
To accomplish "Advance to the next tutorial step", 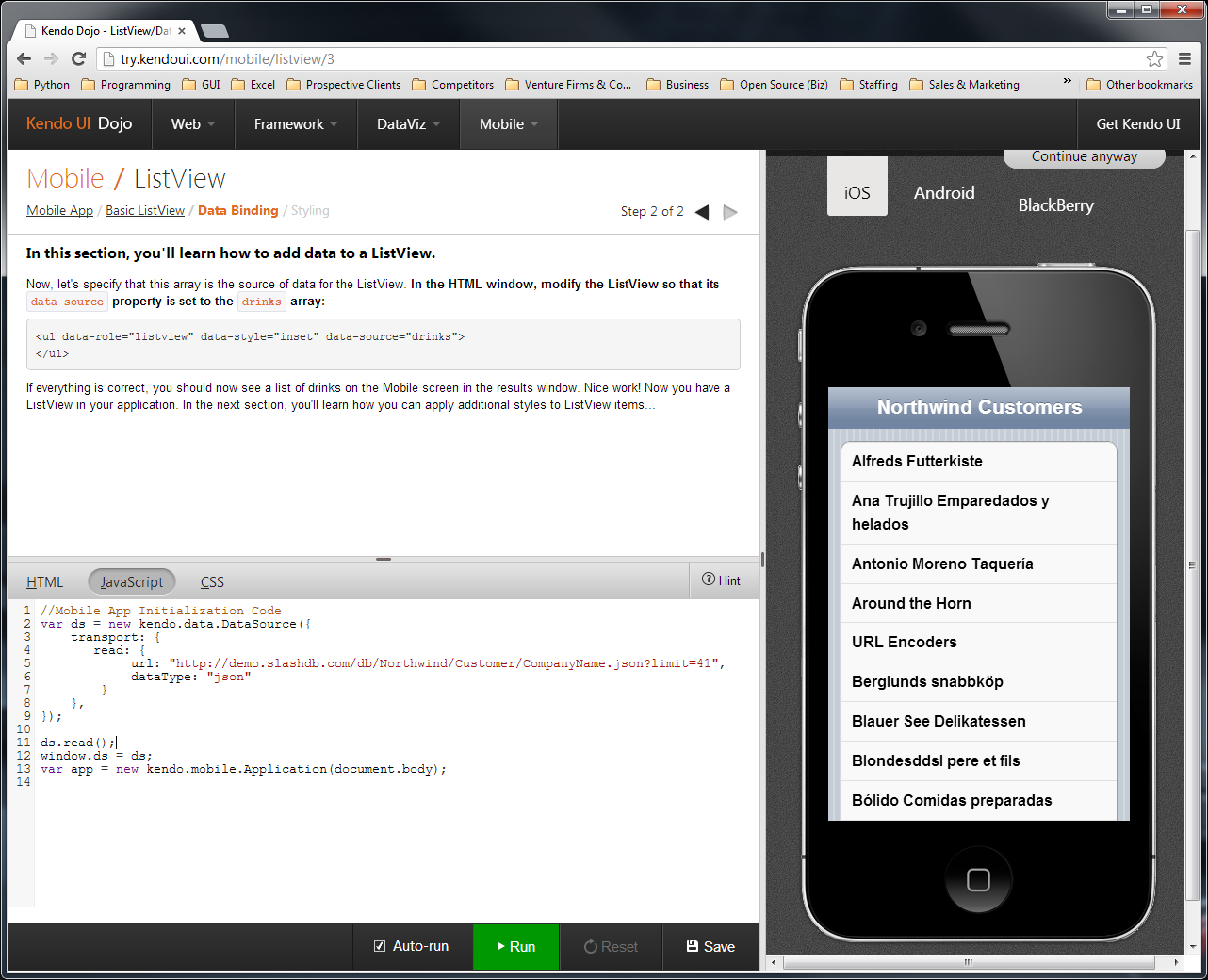I will point(730,212).
